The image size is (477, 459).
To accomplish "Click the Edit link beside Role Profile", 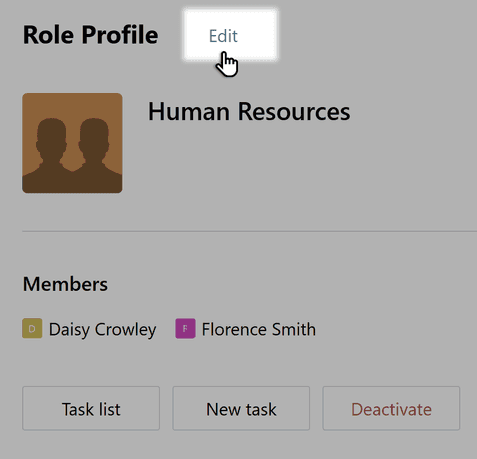I will click(x=223, y=36).
